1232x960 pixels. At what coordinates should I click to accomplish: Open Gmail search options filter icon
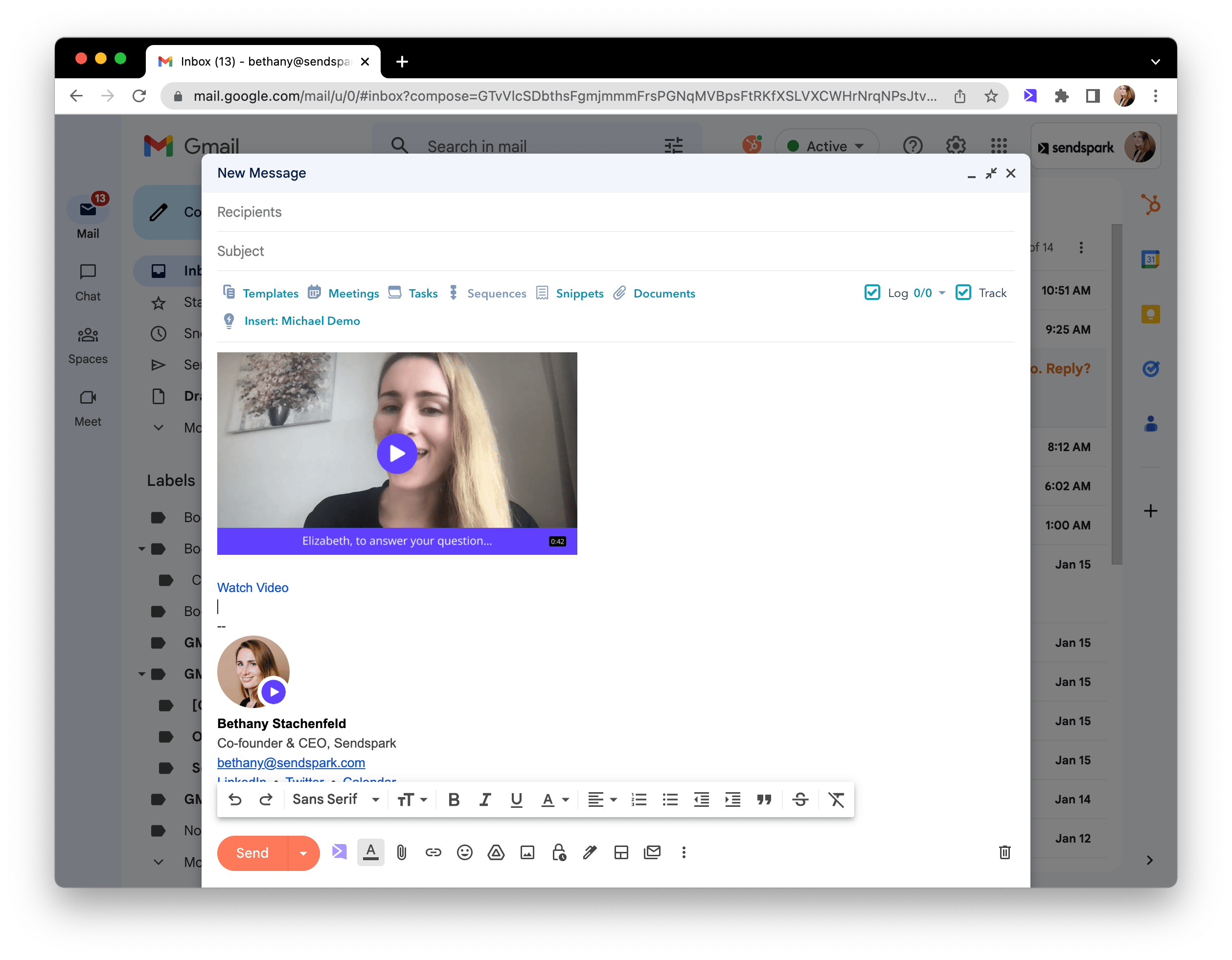673,145
